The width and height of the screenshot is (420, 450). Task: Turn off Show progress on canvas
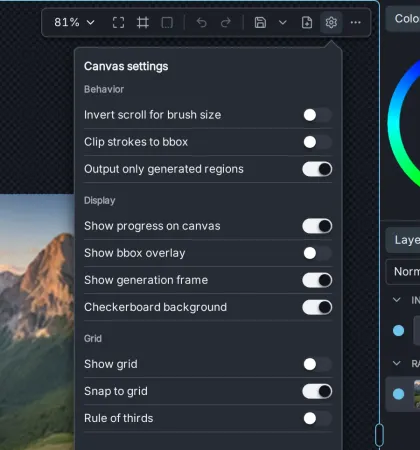[317, 226]
